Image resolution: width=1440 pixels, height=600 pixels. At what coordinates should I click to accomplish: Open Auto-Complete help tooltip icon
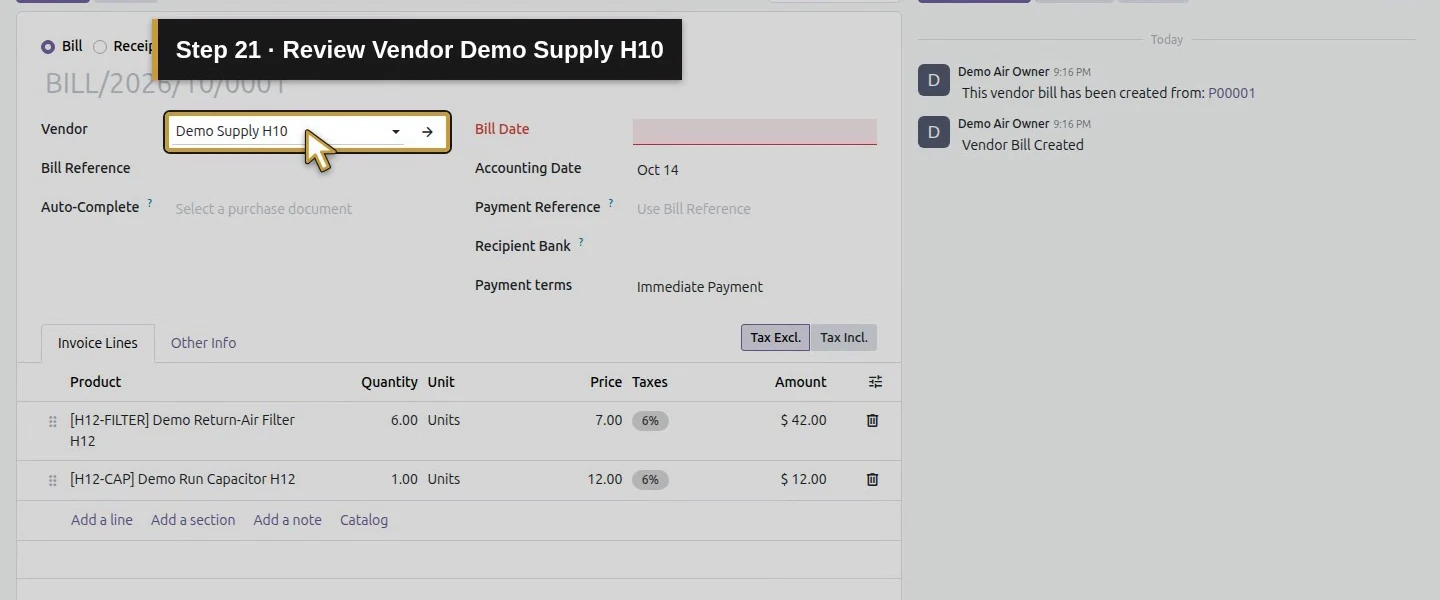click(x=150, y=203)
